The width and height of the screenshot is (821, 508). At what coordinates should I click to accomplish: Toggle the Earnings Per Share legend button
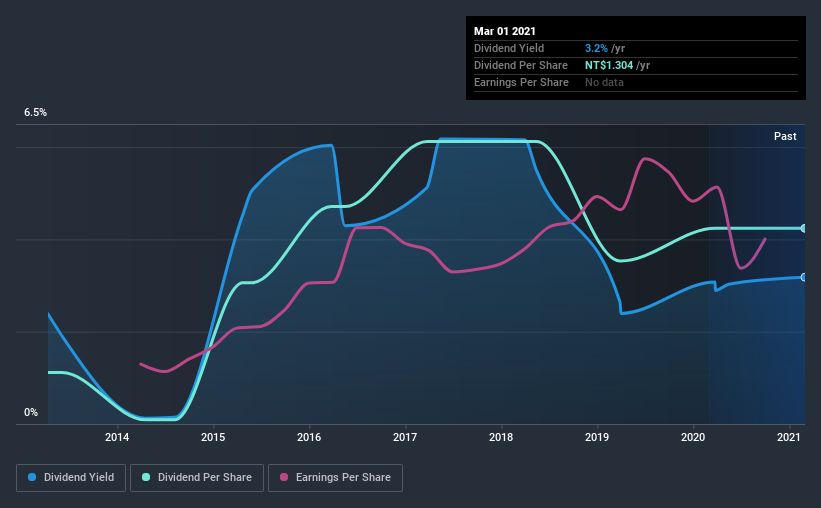point(335,478)
